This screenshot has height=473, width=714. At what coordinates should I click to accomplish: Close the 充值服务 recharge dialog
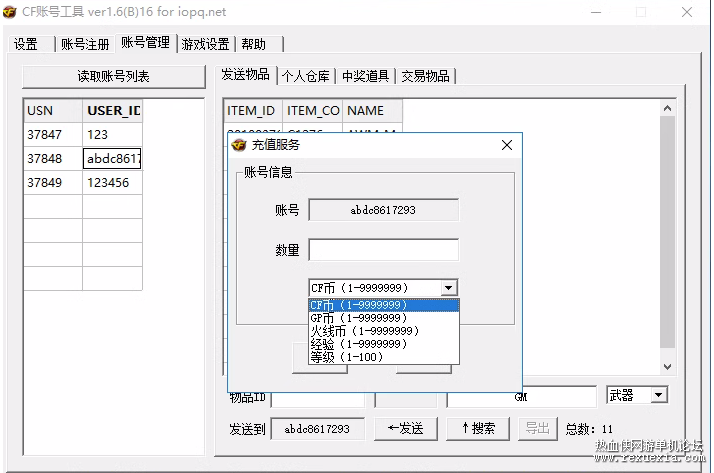(507, 145)
